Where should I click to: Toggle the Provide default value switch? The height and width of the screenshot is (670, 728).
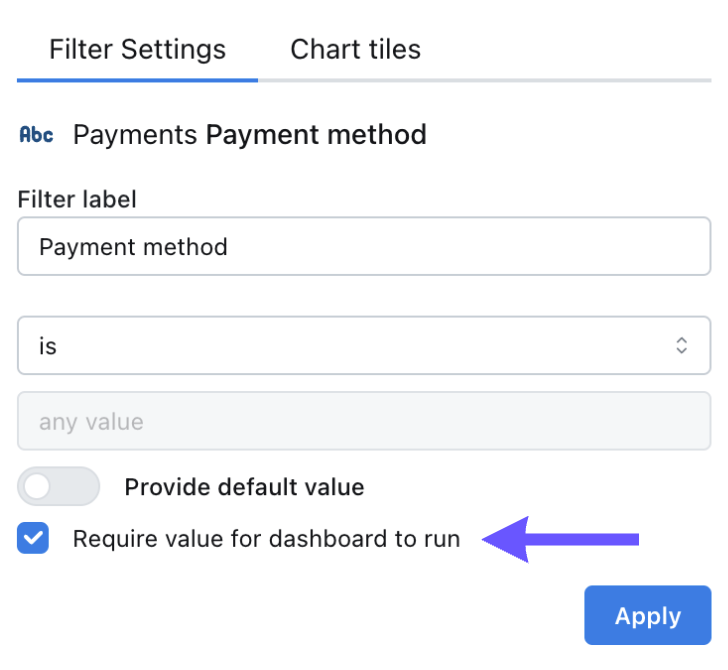point(58,487)
